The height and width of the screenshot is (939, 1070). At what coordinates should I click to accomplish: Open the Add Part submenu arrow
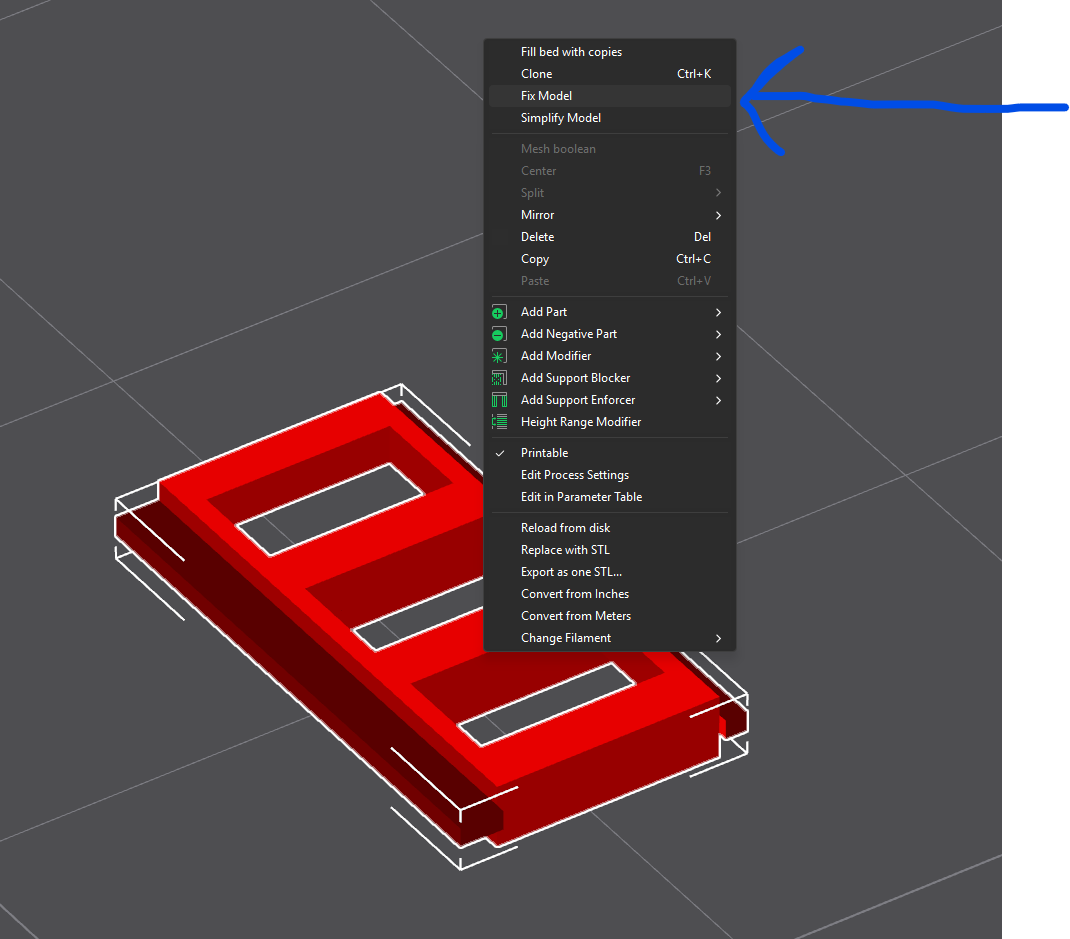(718, 312)
